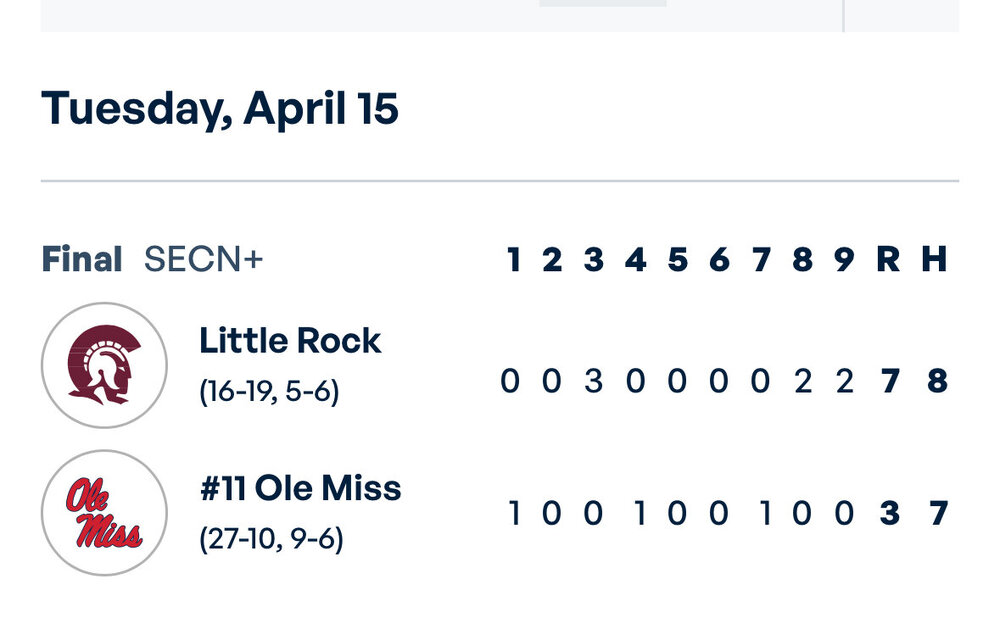Click the Final game status label
The image size is (1000, 618).
click(82, 260)
